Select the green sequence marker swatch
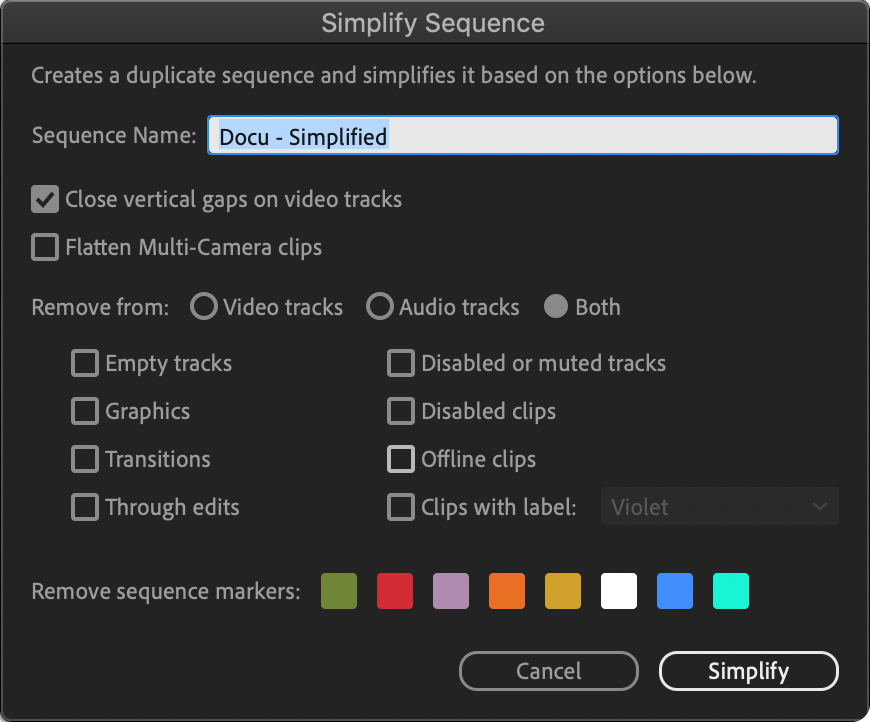 tap(339, 591)
